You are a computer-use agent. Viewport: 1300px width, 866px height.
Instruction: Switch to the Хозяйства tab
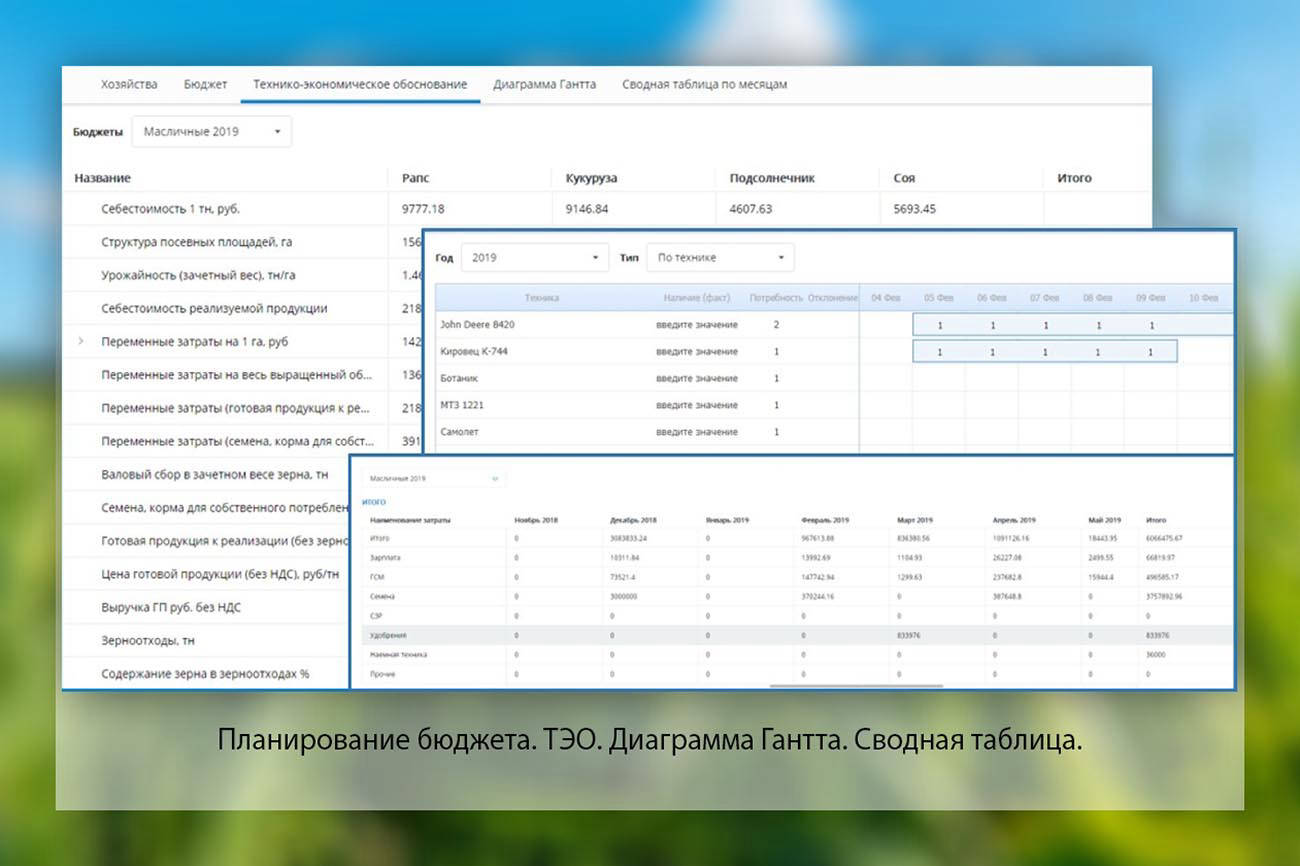(x=129, y=85)
